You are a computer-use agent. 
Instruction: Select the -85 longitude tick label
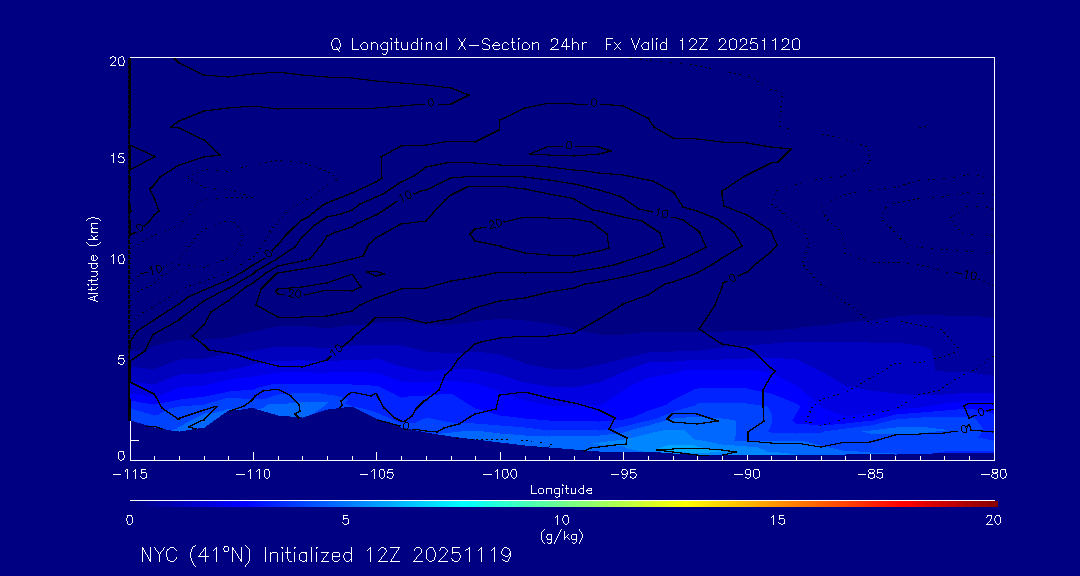[x=870, y=475]
